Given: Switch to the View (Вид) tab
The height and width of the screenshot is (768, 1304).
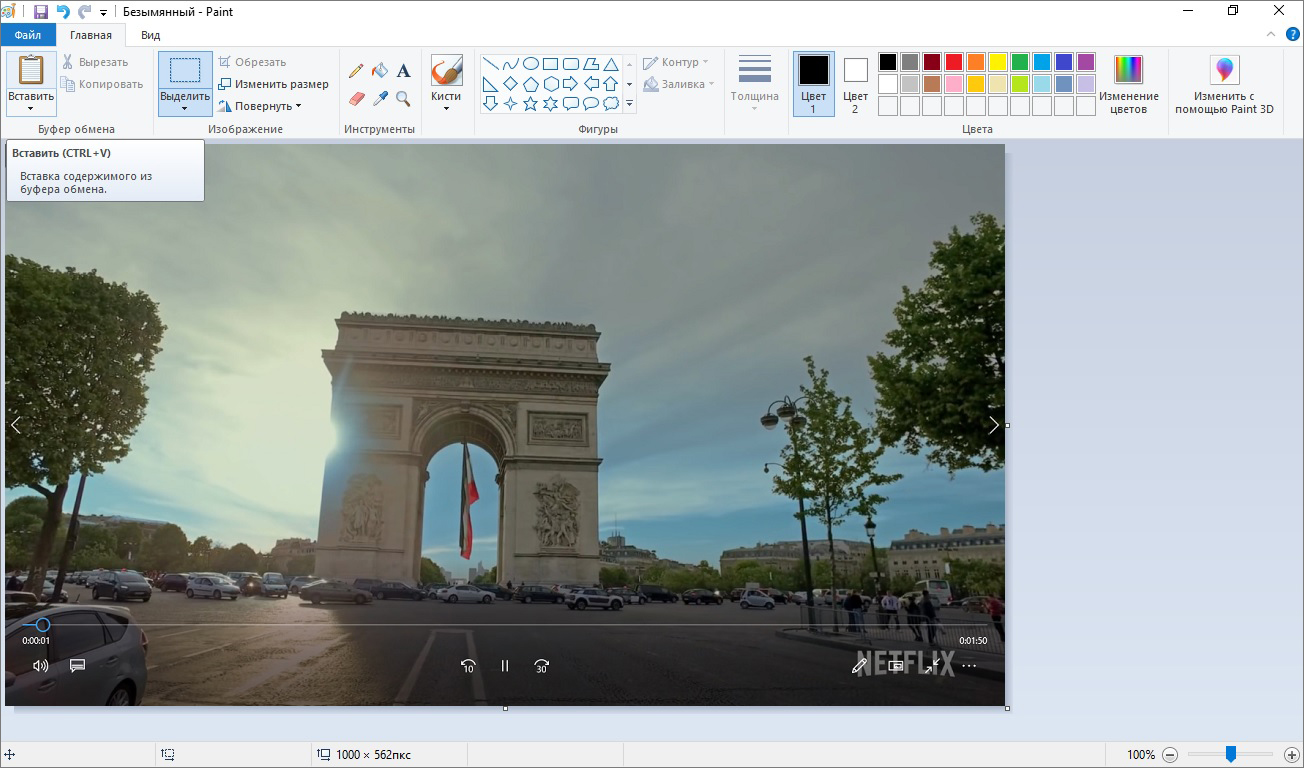Looking at the screenshot, I should (150, 35).
